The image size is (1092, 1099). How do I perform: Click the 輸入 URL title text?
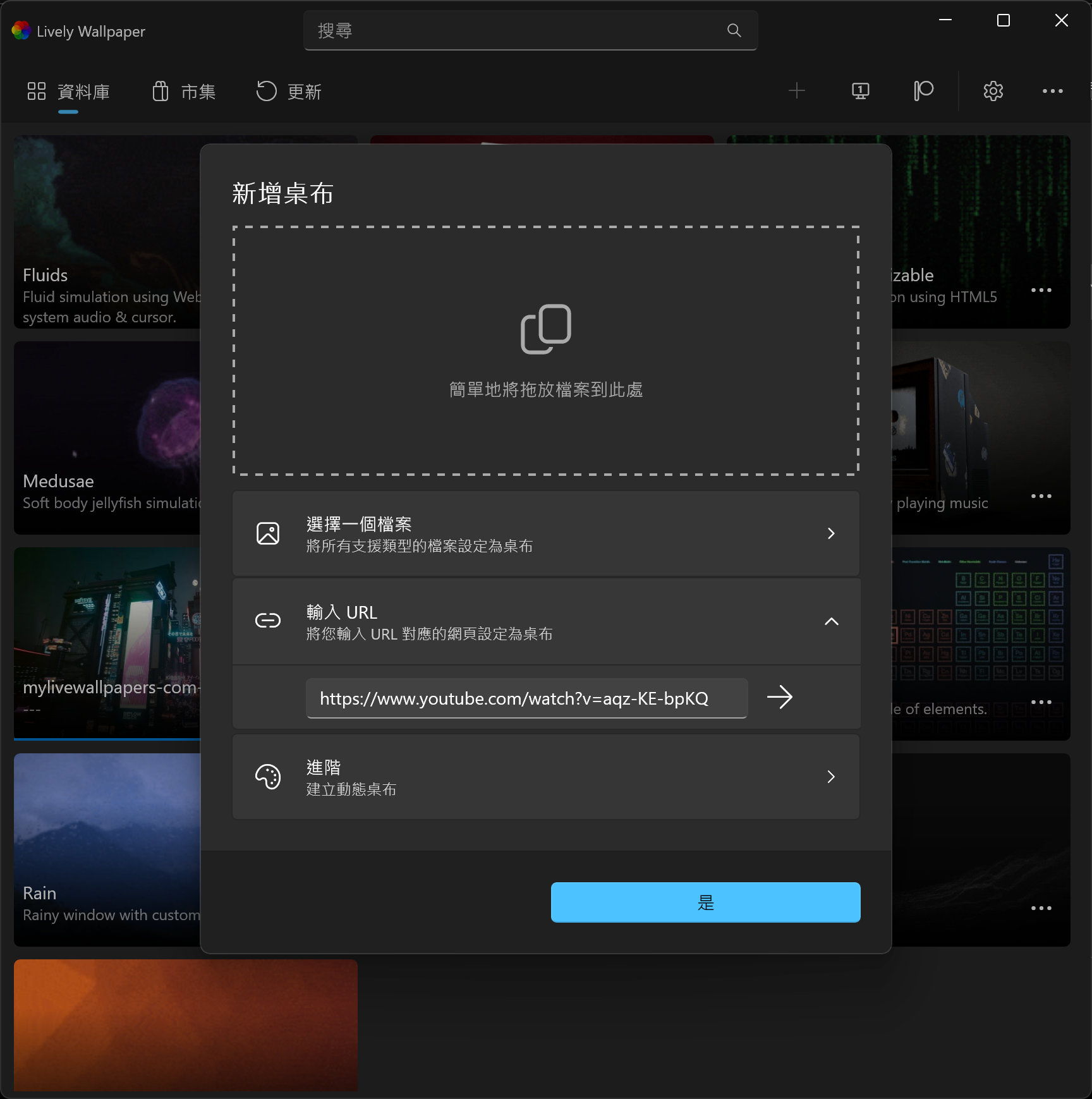coord(342,612)
